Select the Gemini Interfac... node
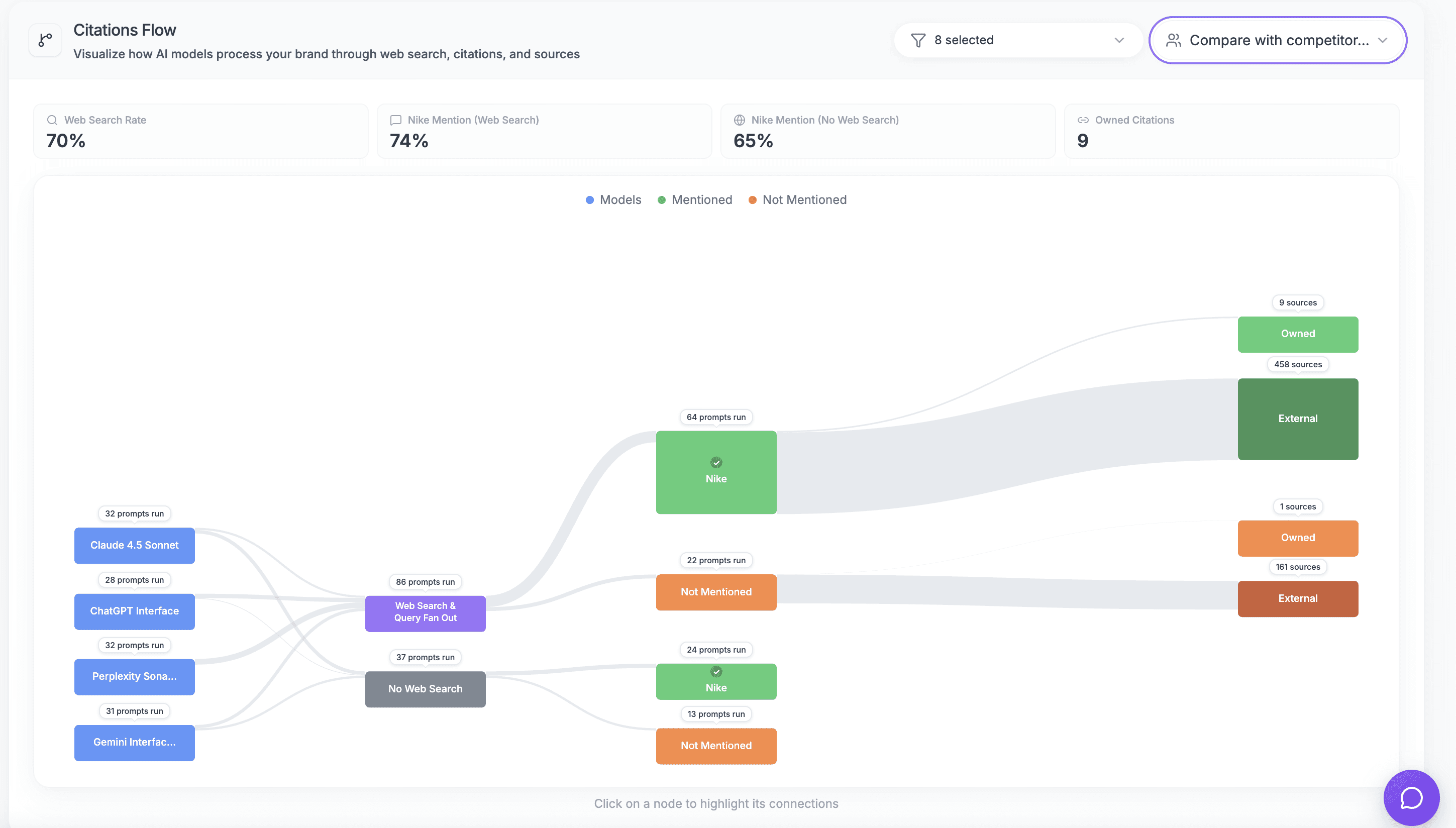 pyautogui.click(x=134, y=743)
